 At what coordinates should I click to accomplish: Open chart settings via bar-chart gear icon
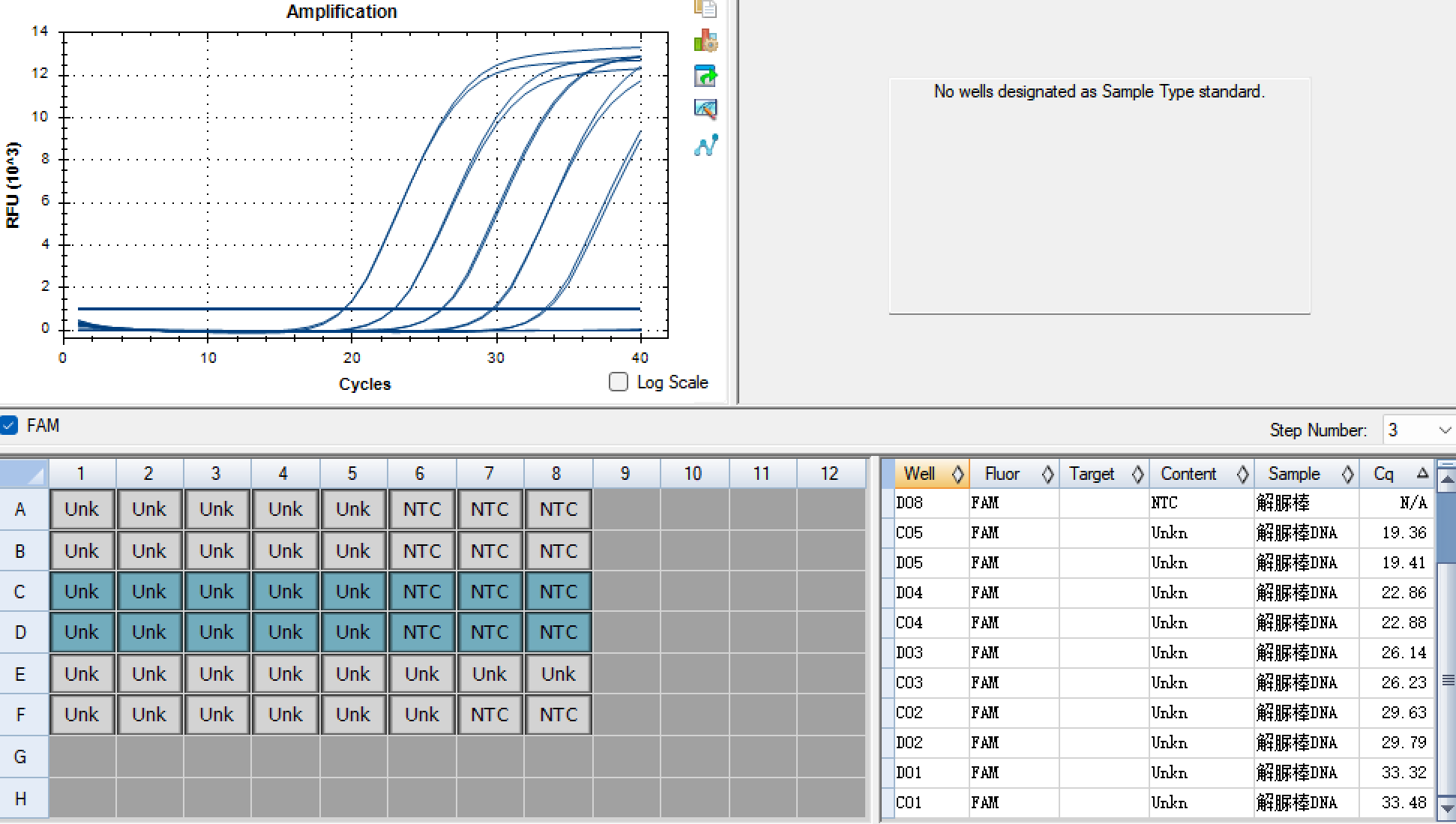(x=706, y=40)
